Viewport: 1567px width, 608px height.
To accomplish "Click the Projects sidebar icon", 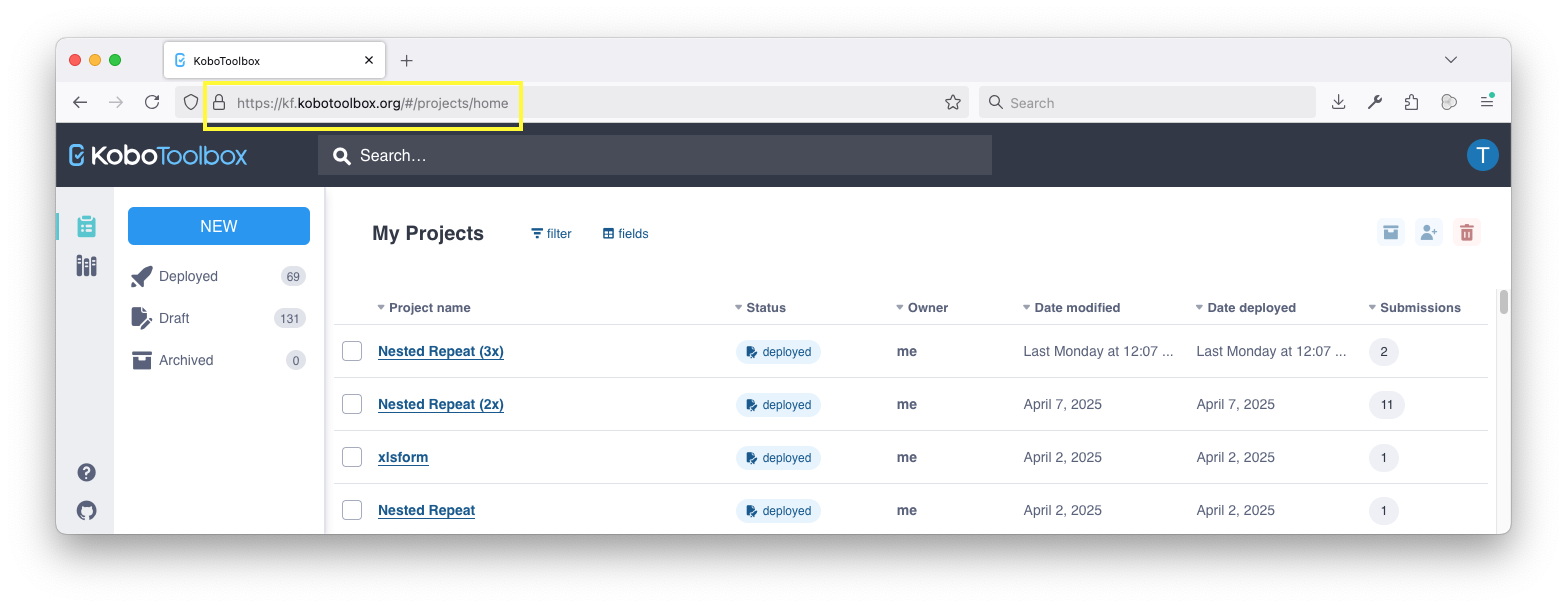I will tap(86, 227).
